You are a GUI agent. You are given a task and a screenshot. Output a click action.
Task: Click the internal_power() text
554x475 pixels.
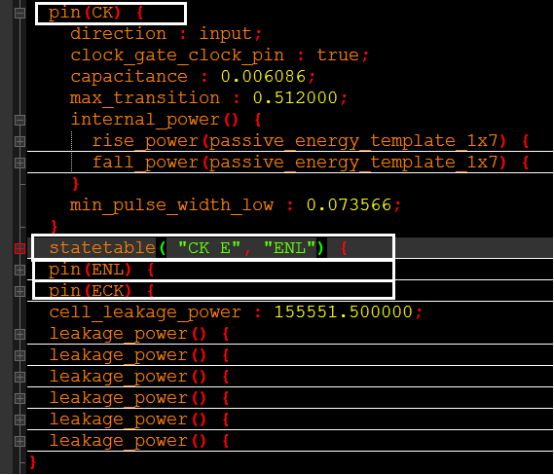[155, 120]
